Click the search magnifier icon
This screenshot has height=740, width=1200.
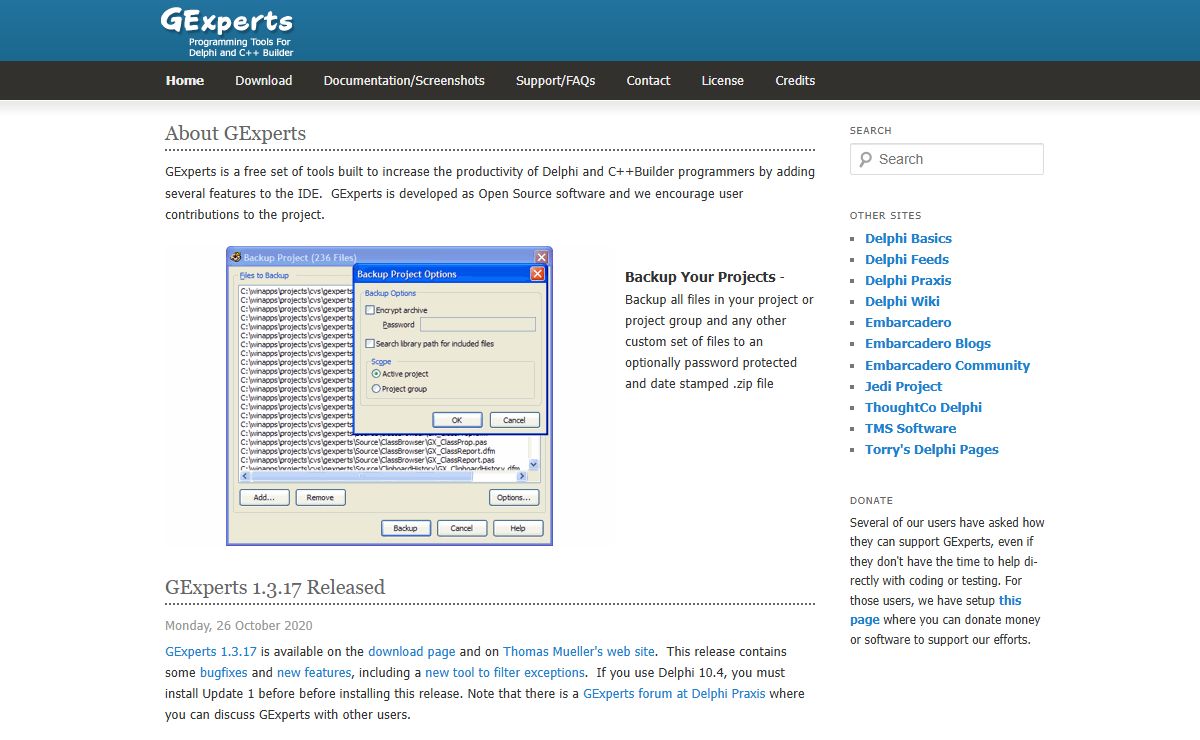pos(866,159)
